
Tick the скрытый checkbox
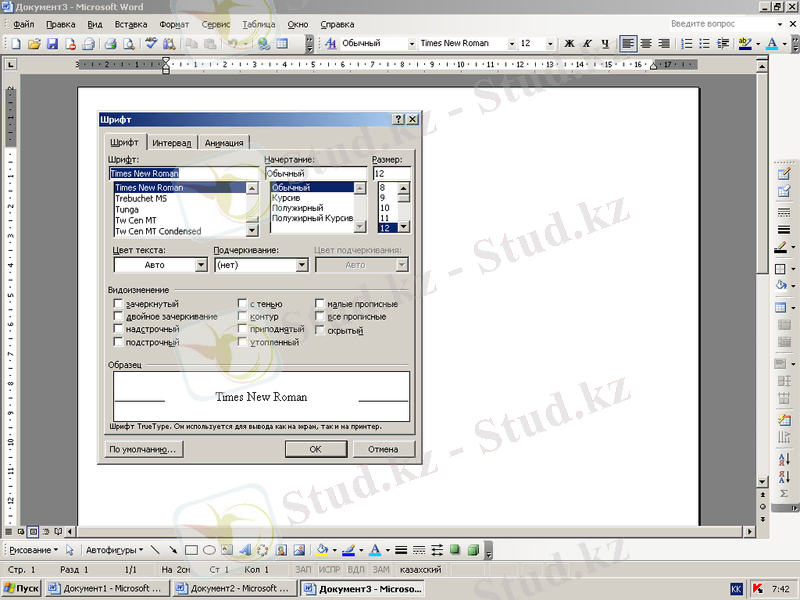pyautogui.click(x=321, y=330)
